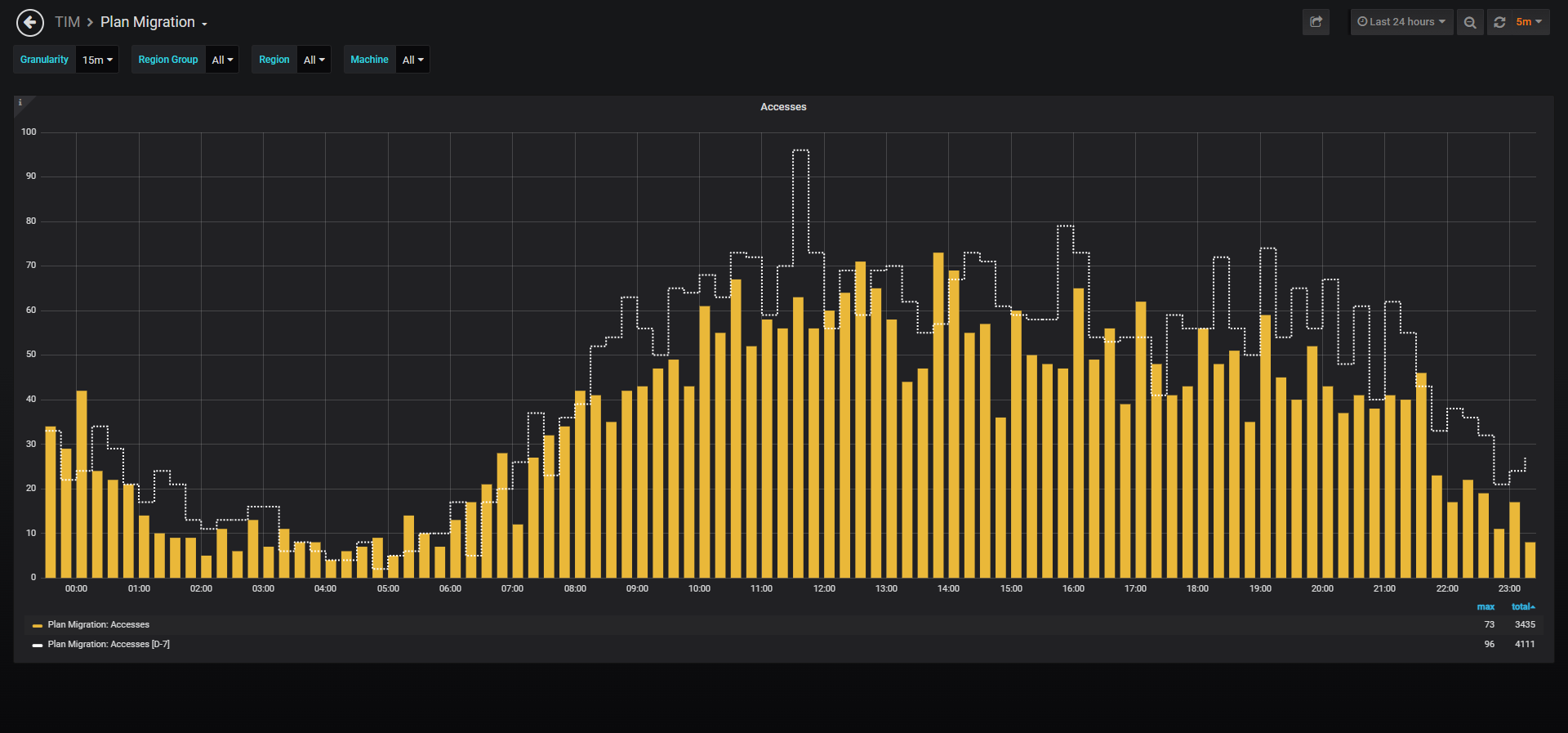Click the max value 73 in legend
The image size is (1568, 733).
[1489, 624]
